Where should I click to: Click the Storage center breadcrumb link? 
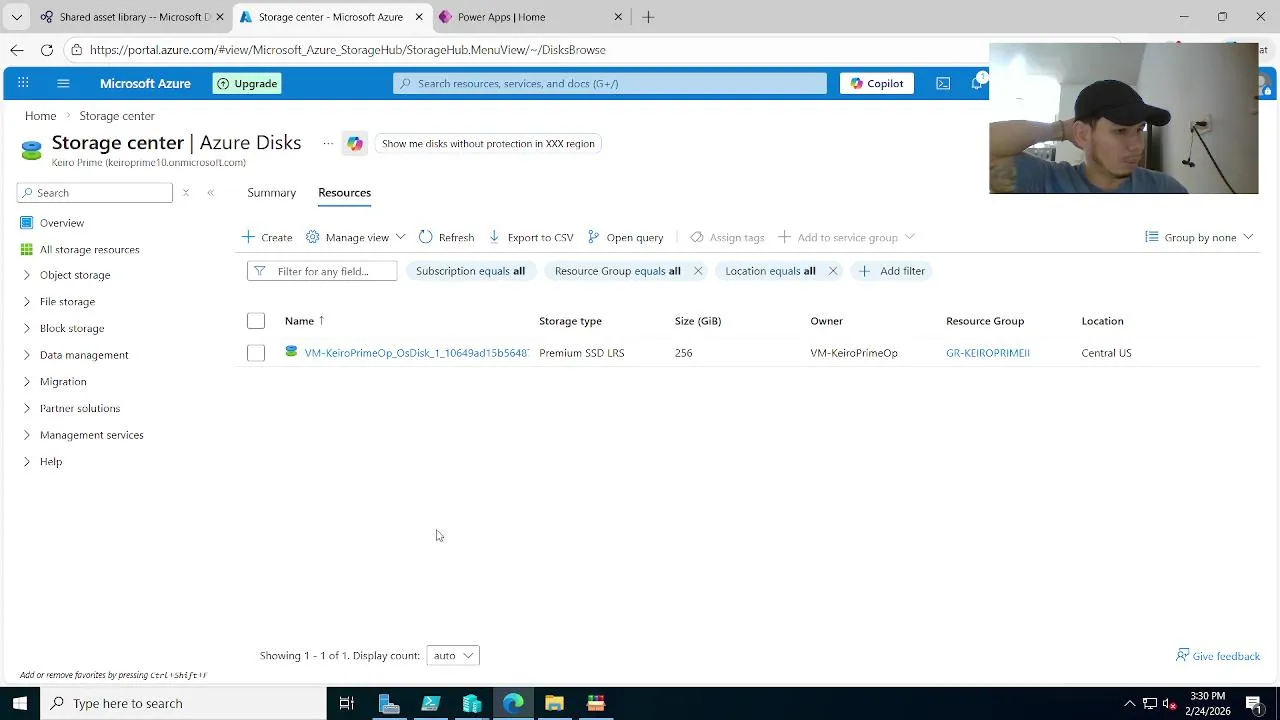(117, 116)
